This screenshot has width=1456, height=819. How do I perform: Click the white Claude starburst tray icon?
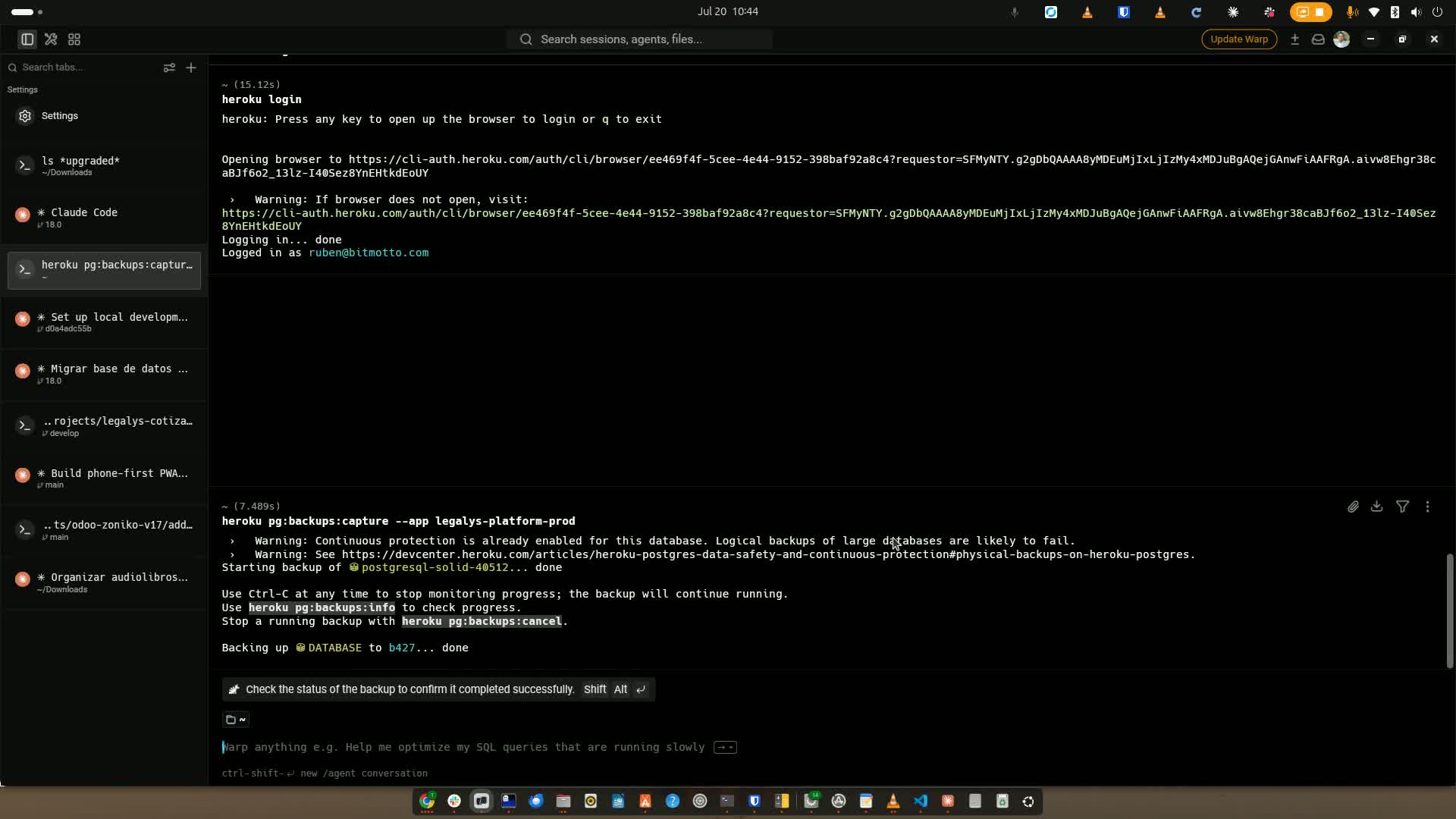tap(1233, 12)
